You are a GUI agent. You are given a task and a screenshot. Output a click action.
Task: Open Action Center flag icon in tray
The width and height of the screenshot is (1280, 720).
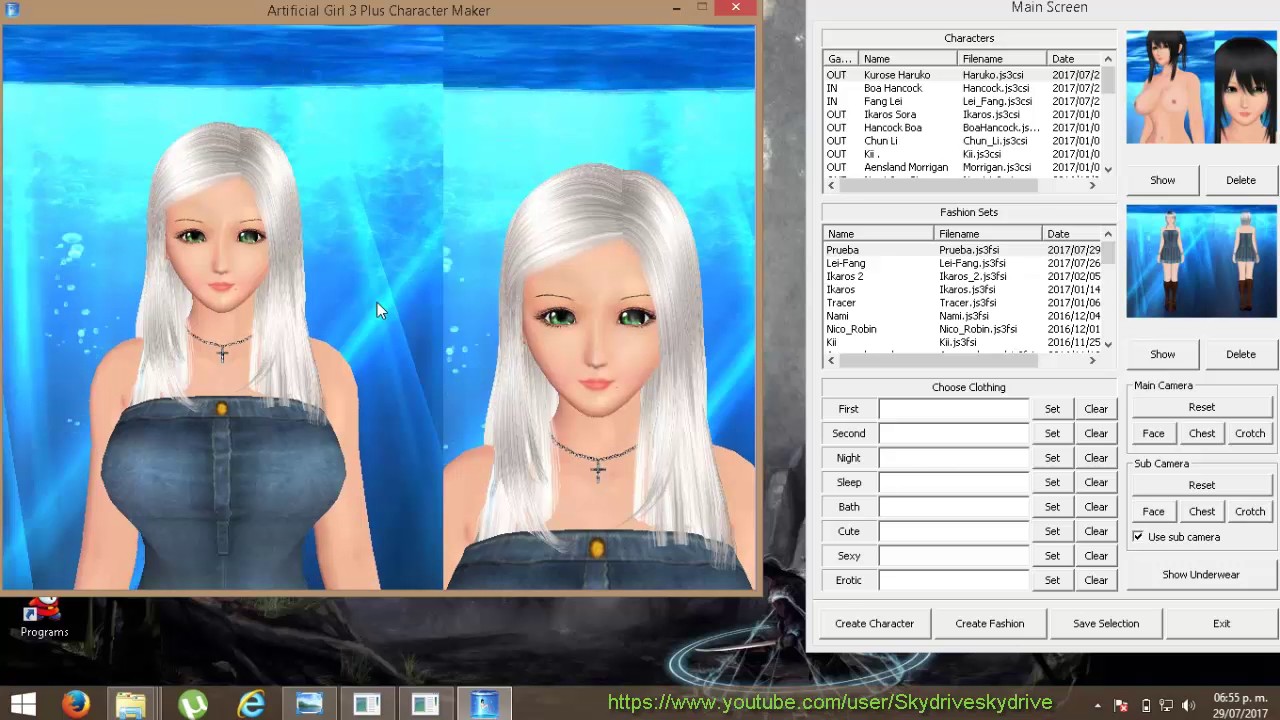[x=1121, y=705]
